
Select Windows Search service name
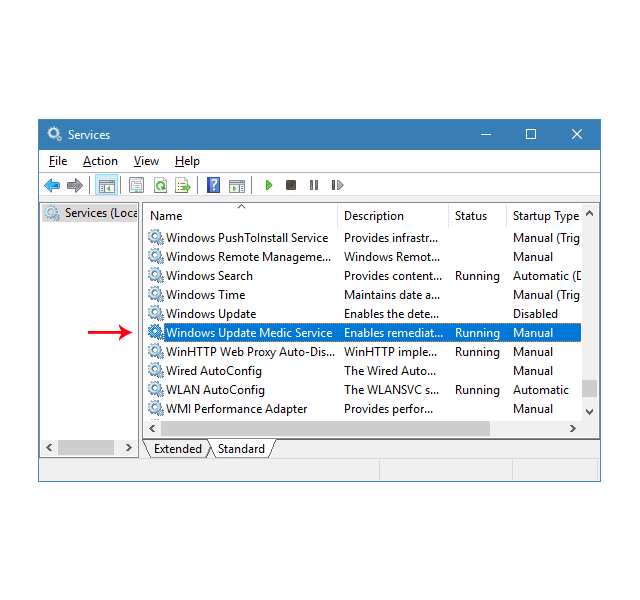tap(209, 276)
